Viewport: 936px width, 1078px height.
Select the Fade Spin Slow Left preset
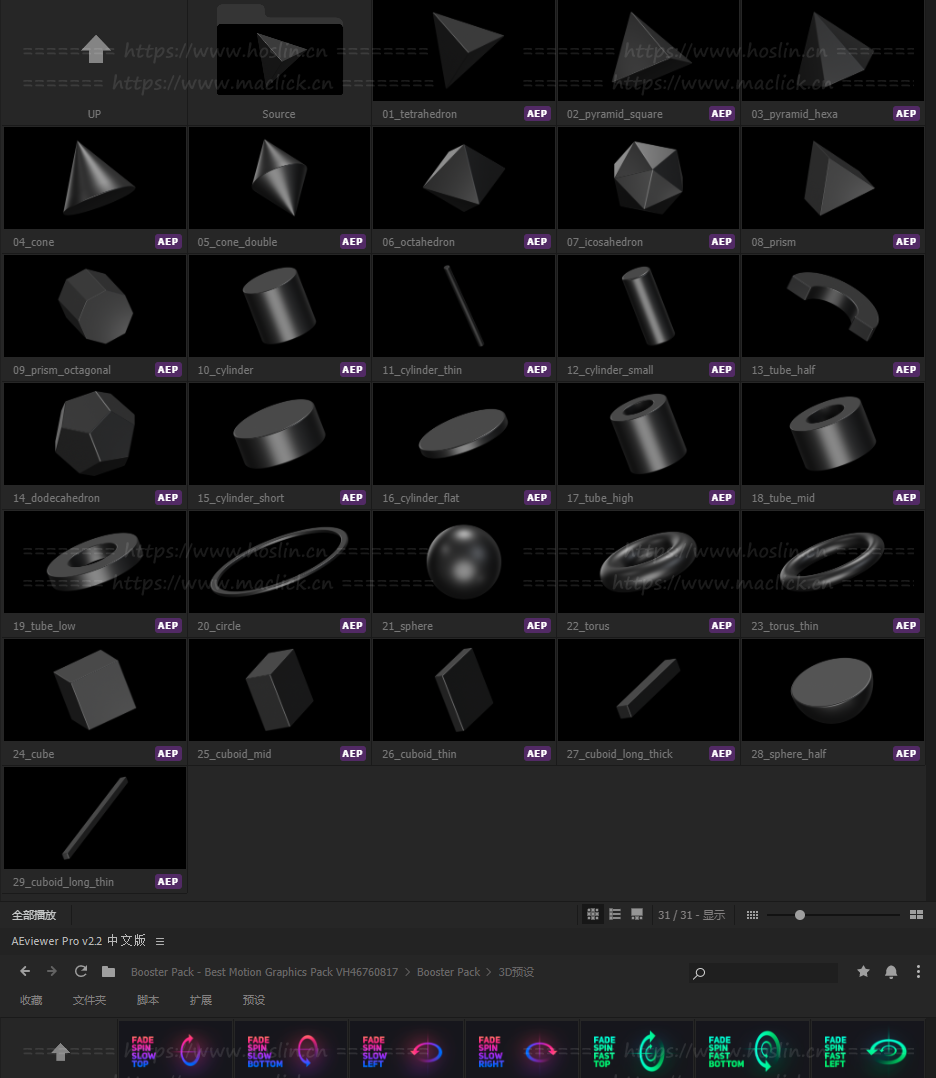[406, 1050]
